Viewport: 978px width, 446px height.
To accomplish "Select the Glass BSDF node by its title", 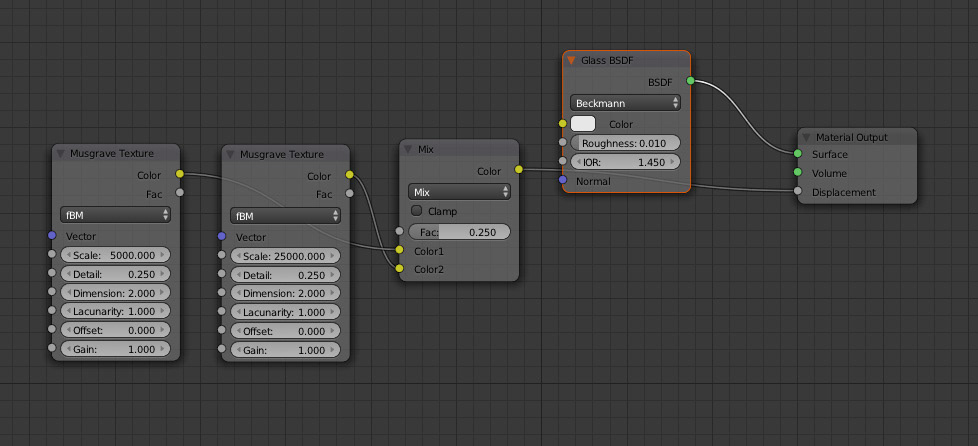I will [x=608, y=61].
